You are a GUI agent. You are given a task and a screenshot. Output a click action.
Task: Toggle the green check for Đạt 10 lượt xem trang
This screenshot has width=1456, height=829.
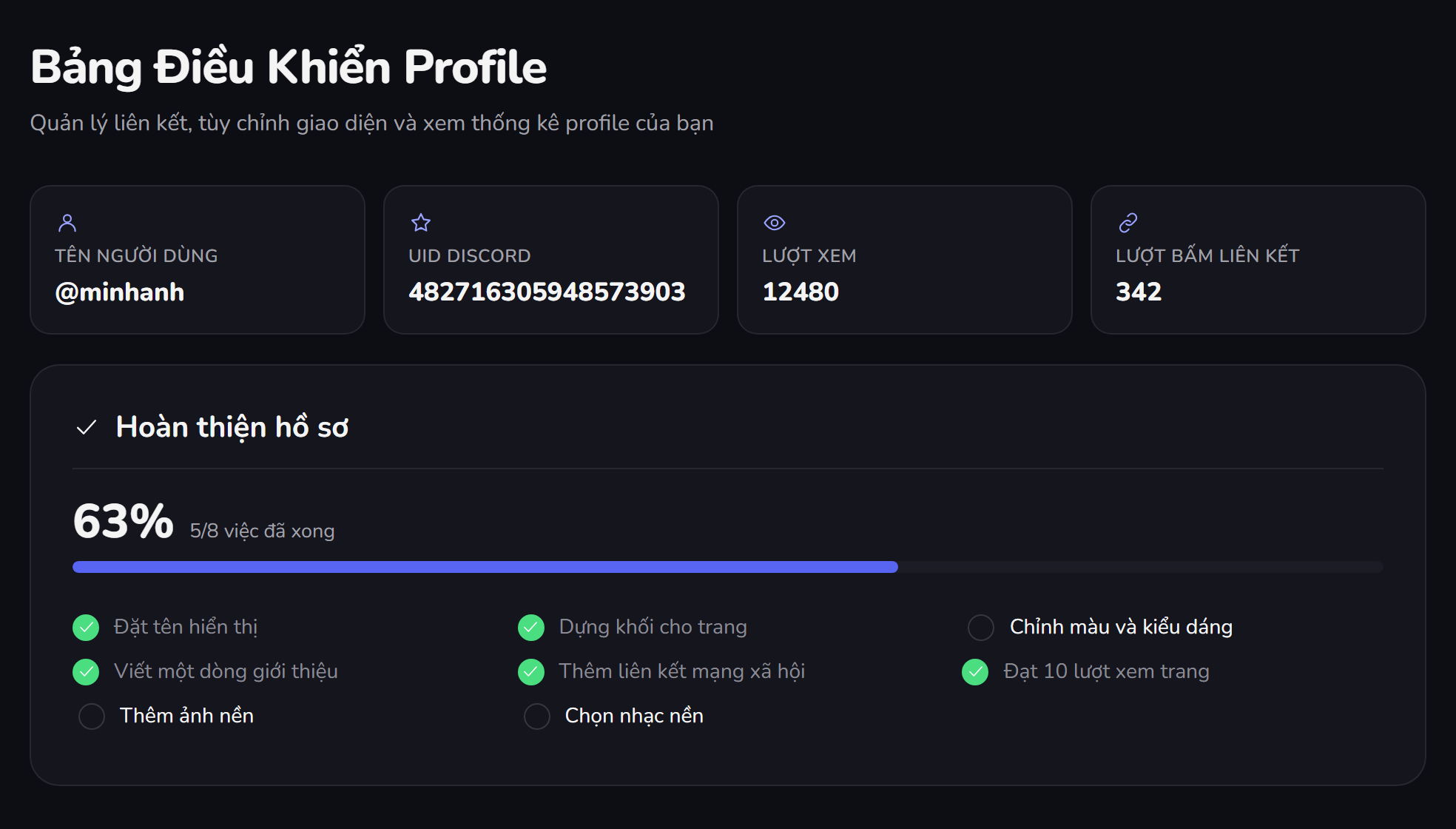975,672
